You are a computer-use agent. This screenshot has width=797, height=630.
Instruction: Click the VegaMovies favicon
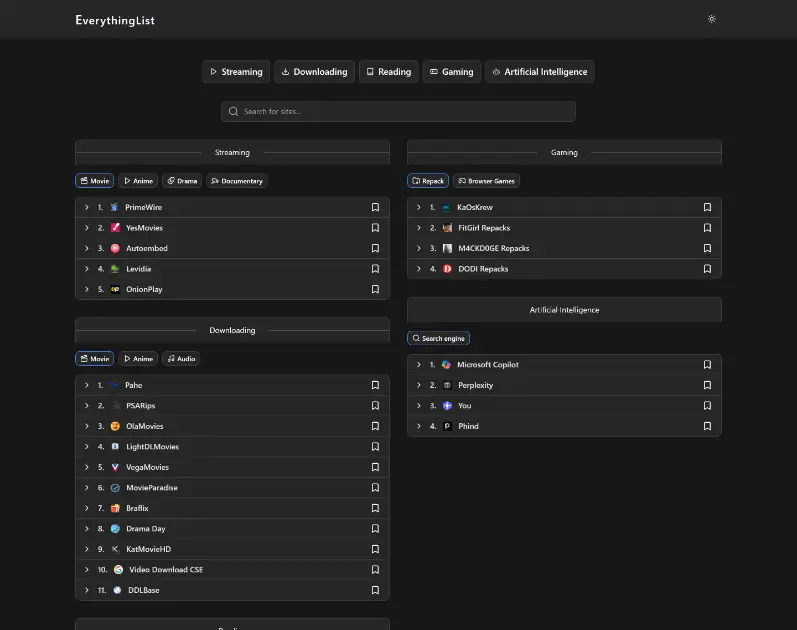tap(115, 467)
